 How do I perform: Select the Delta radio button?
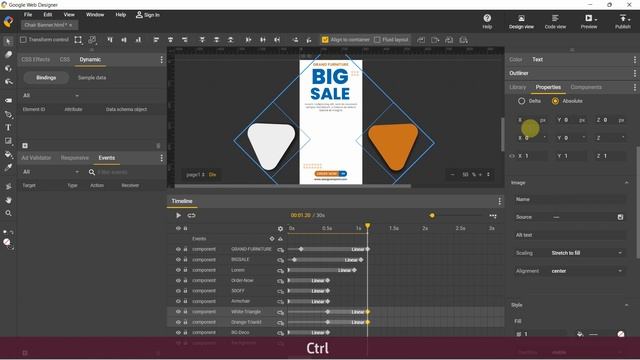click(x=521, y=101)
